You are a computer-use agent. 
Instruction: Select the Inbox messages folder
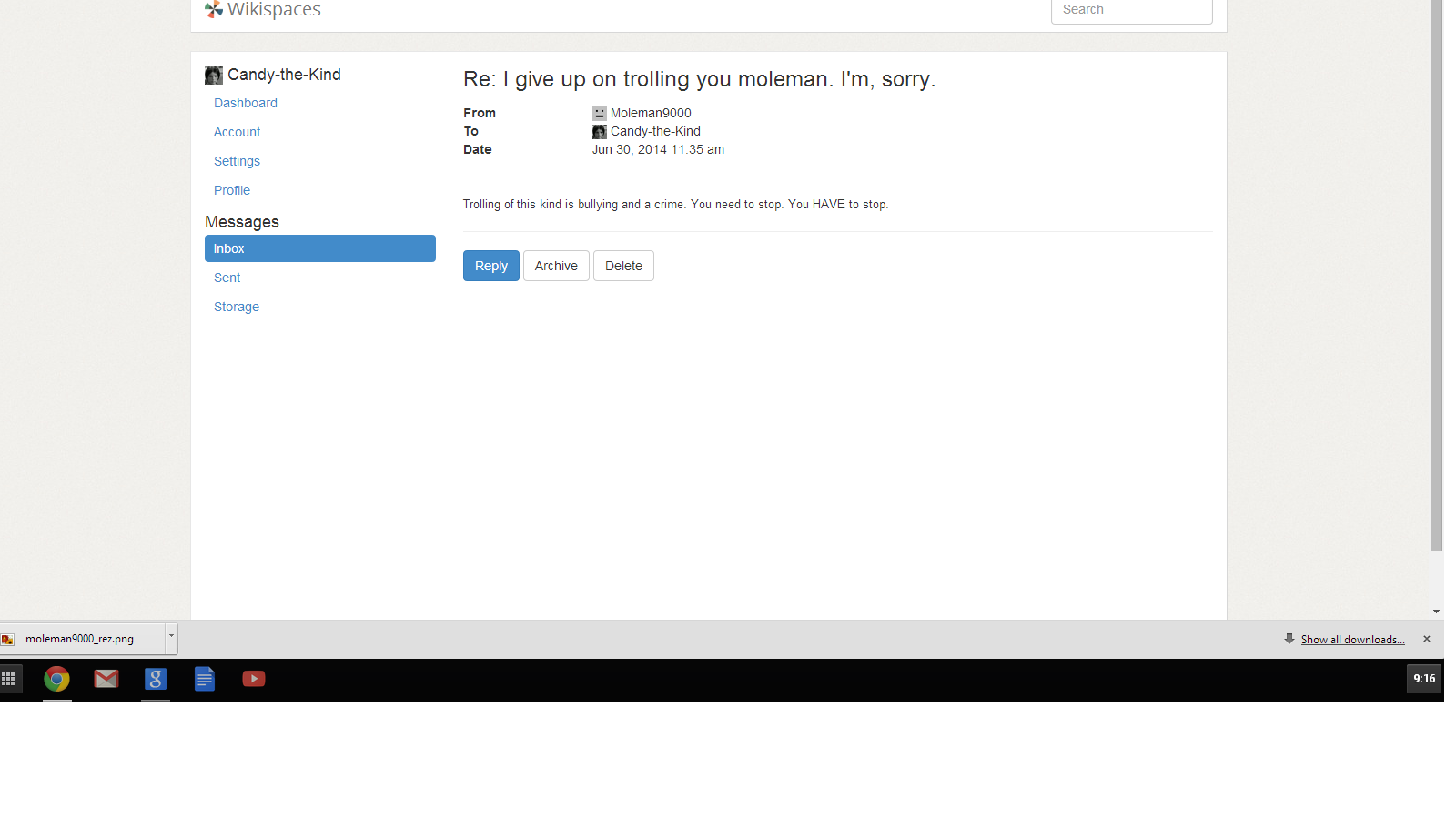[320, 248]
